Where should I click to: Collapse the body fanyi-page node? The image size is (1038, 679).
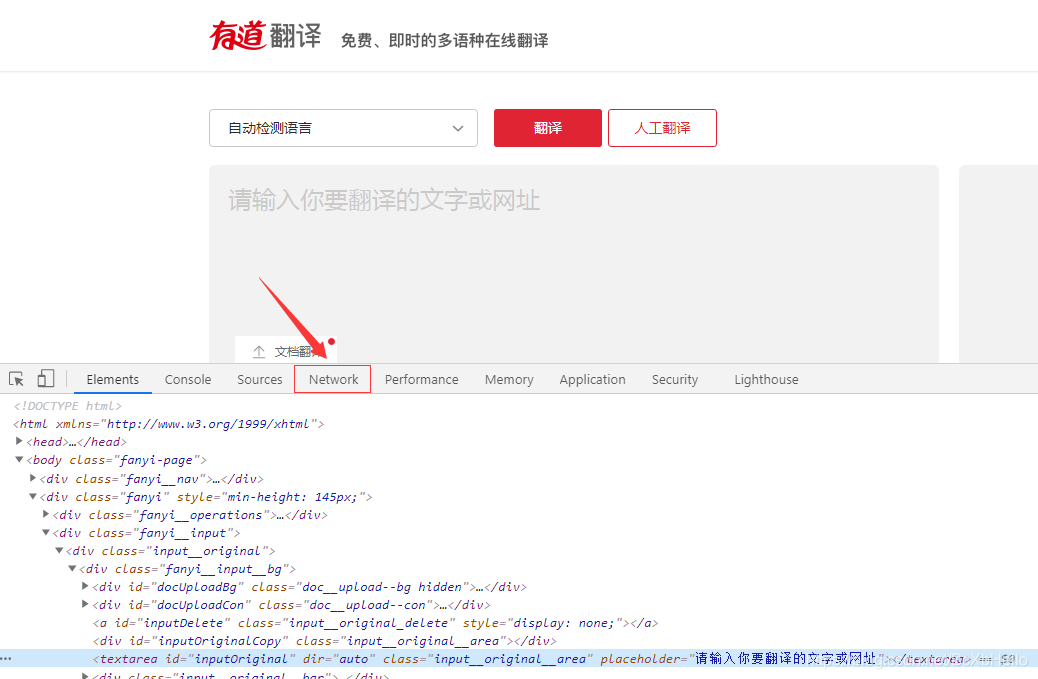click(19, 459)
